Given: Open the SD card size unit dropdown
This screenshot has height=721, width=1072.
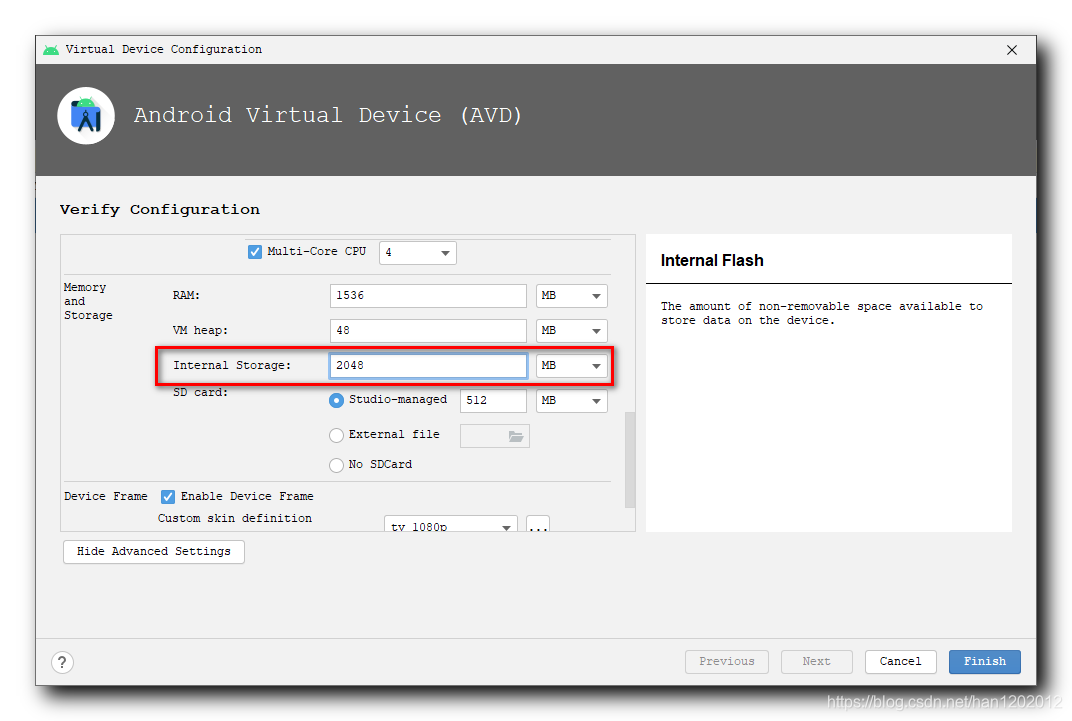Looking at the screenshot, I should click(572, 400).
